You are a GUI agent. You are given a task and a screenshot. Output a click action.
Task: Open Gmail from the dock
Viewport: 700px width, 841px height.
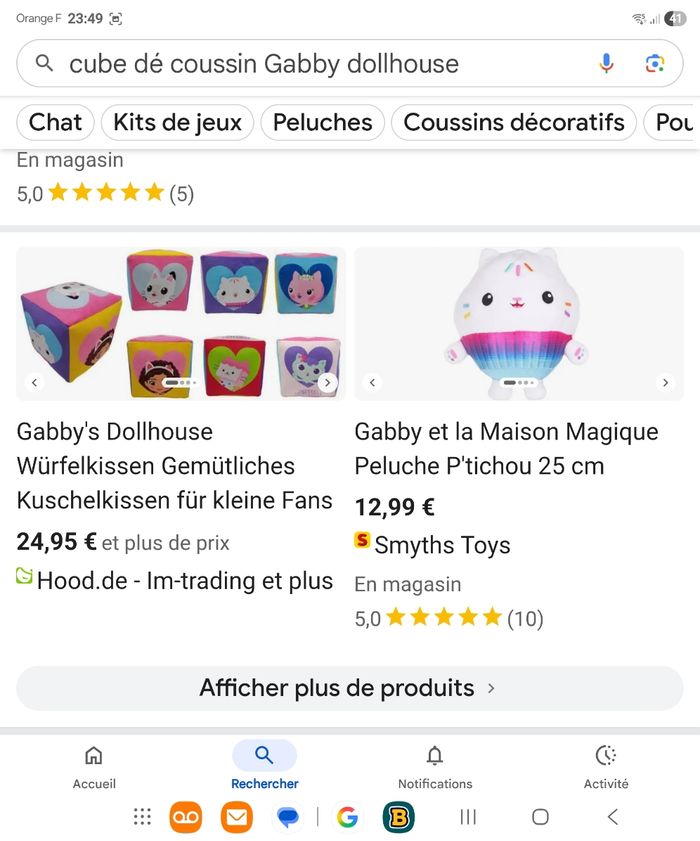click(236, 817)
